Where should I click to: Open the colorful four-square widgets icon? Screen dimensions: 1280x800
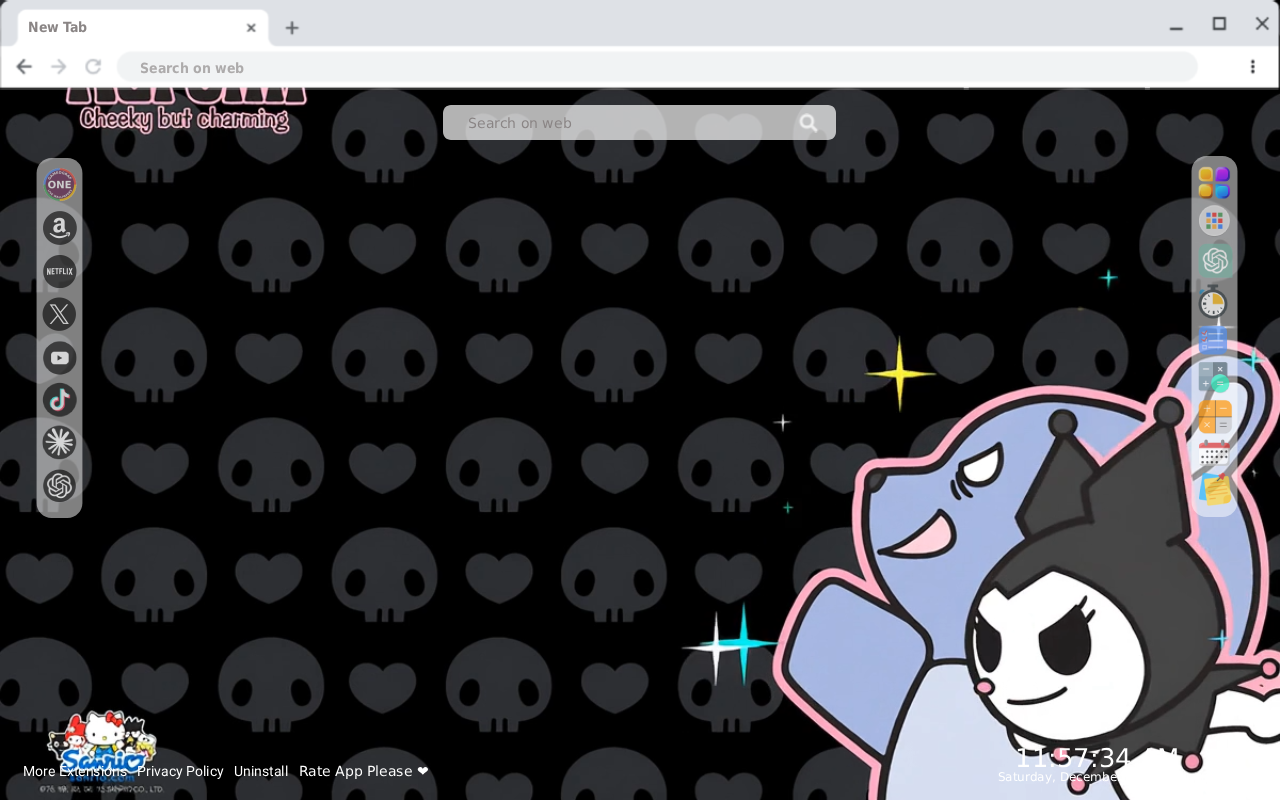coord(1214,183)
